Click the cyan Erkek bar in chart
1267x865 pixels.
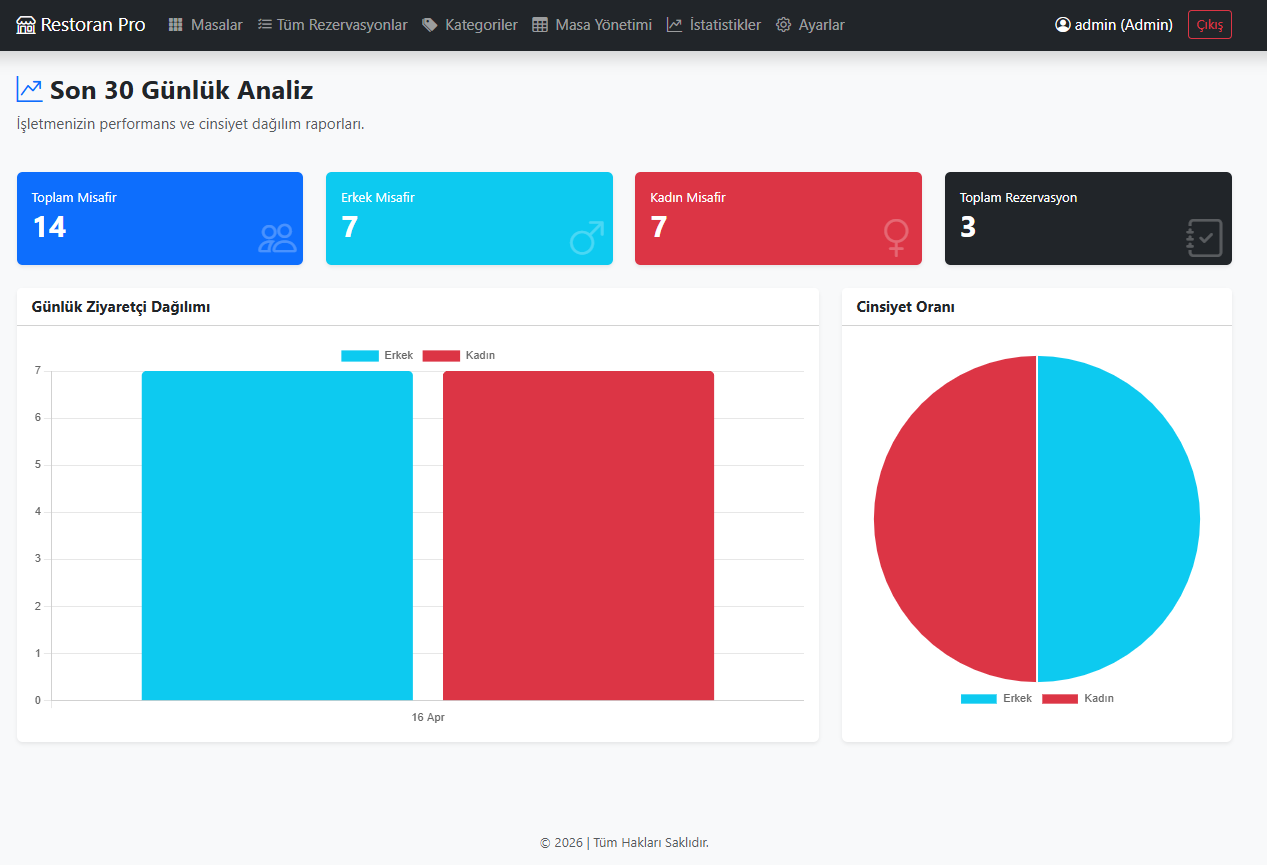pos(277,535)
